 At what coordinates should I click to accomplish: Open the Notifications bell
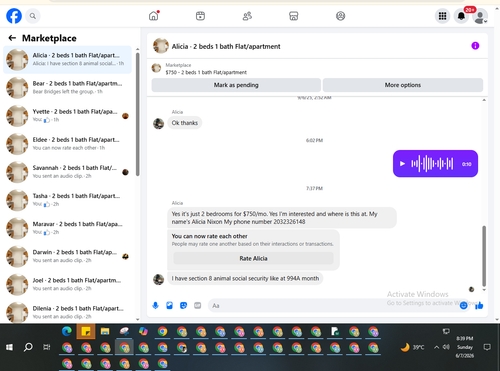tap(461, 16)
